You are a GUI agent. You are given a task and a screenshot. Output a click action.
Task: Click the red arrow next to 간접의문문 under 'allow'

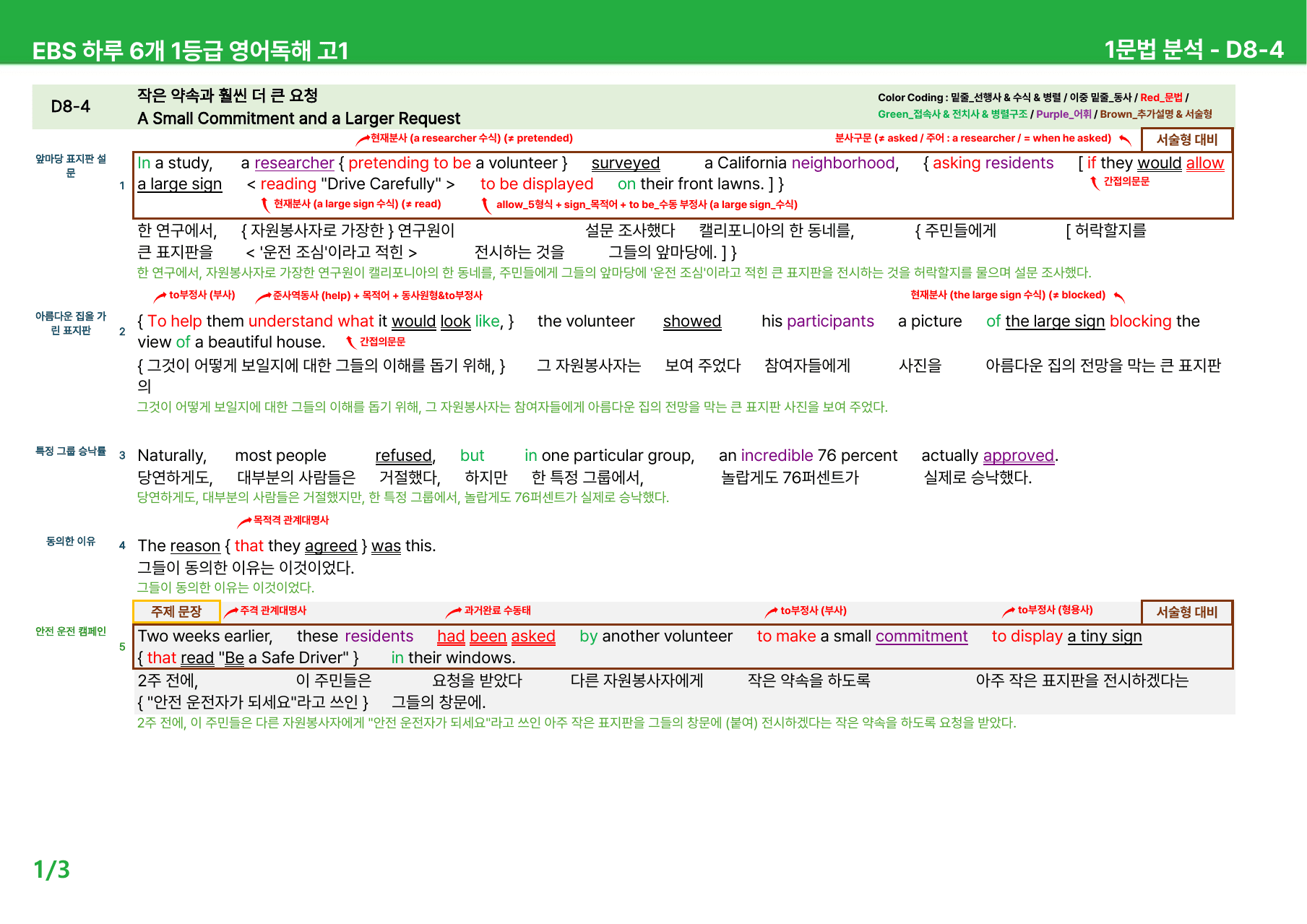point(1095,183)
